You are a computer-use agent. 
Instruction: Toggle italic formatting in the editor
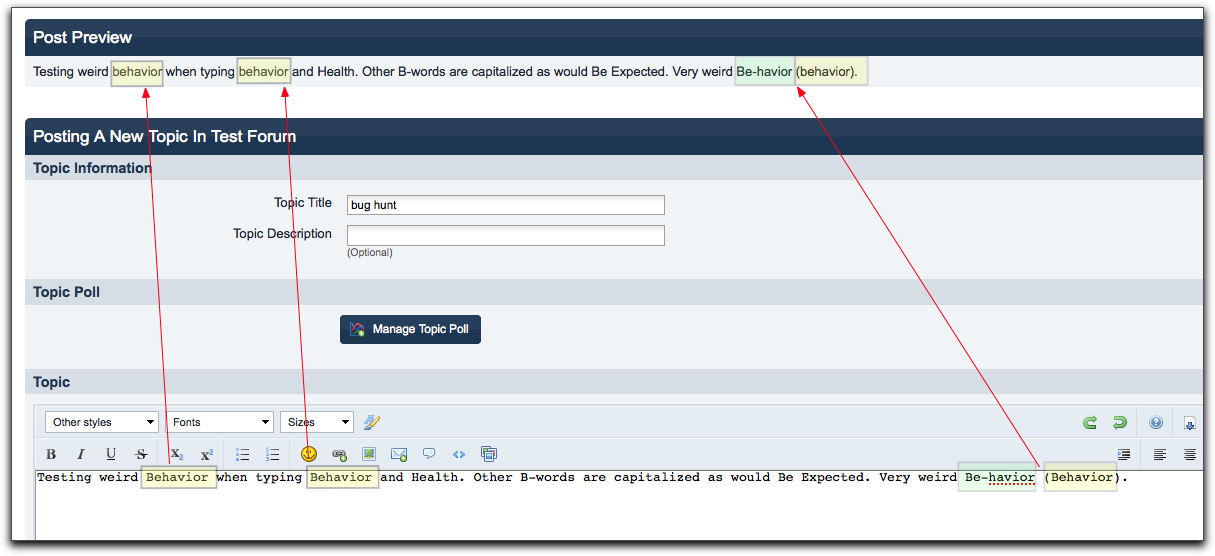[81, 454]
